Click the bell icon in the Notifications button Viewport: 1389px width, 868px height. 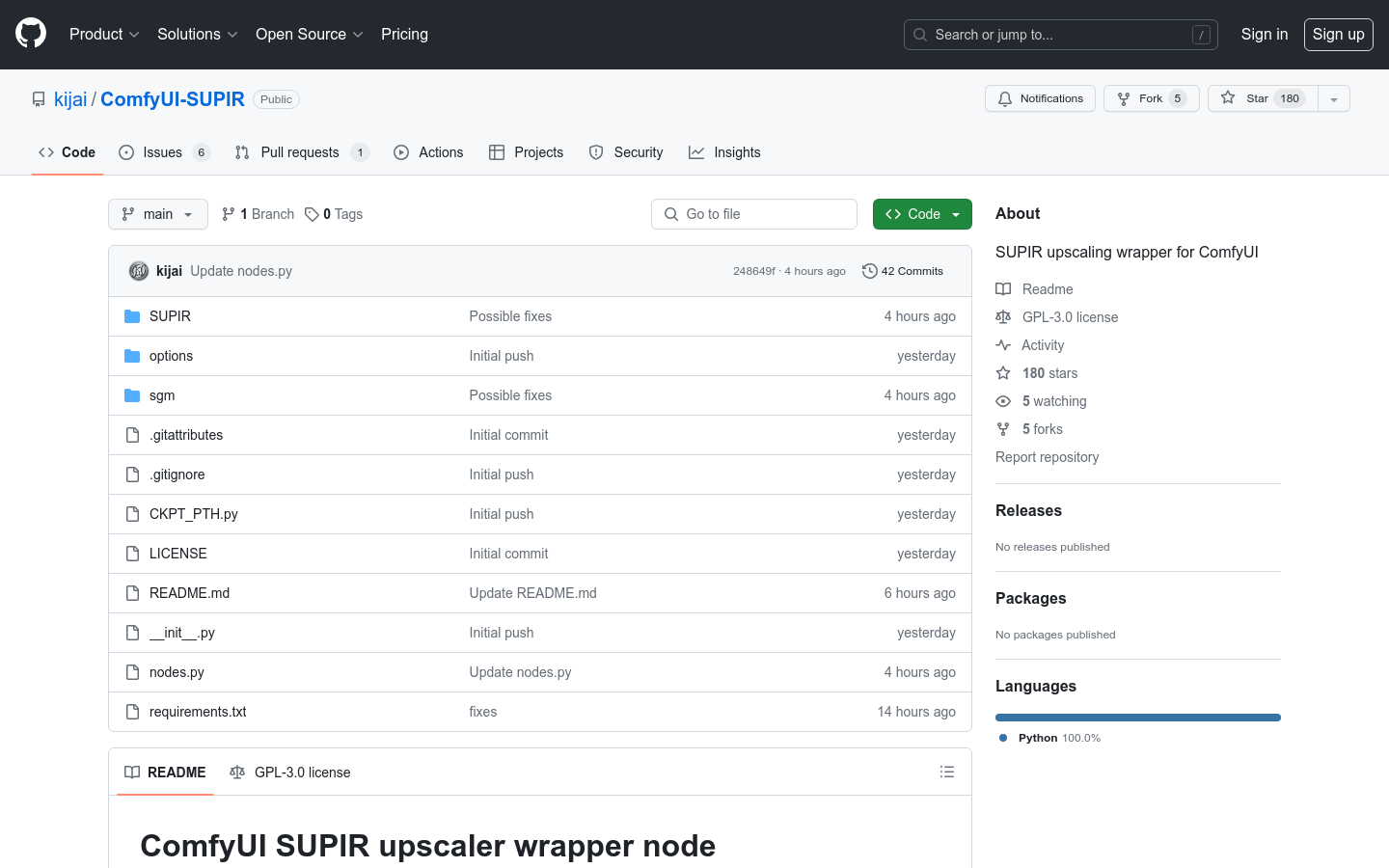(1005, 98)
